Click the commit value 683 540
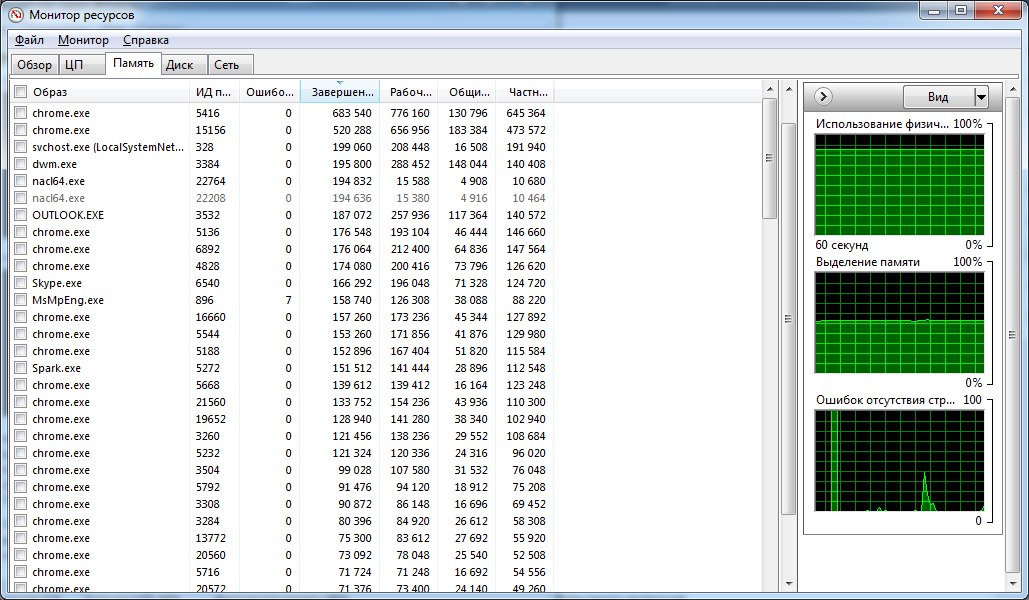The image size is (1029, 600). 352,113
